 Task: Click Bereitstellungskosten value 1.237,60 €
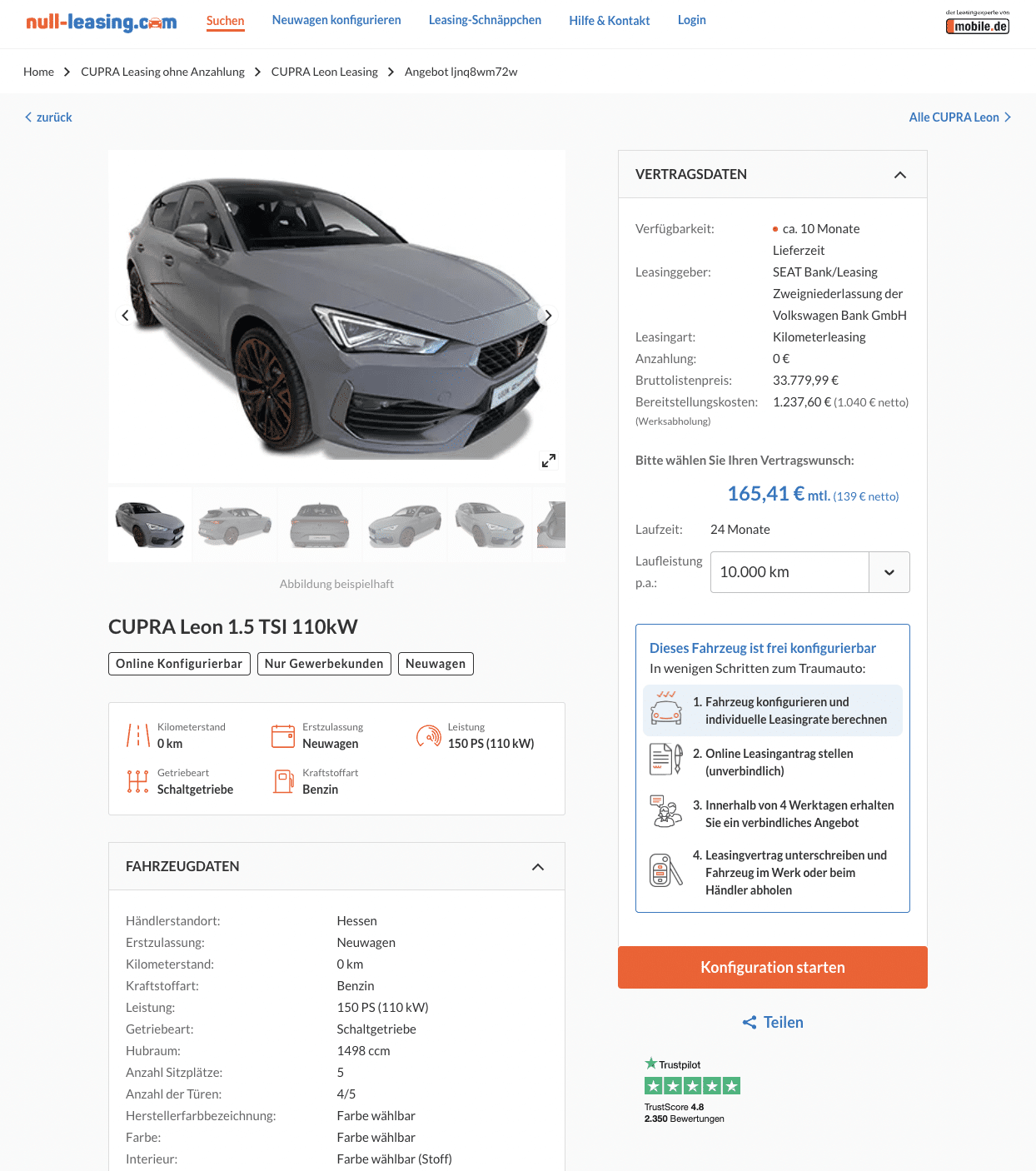tap(802, 402)
